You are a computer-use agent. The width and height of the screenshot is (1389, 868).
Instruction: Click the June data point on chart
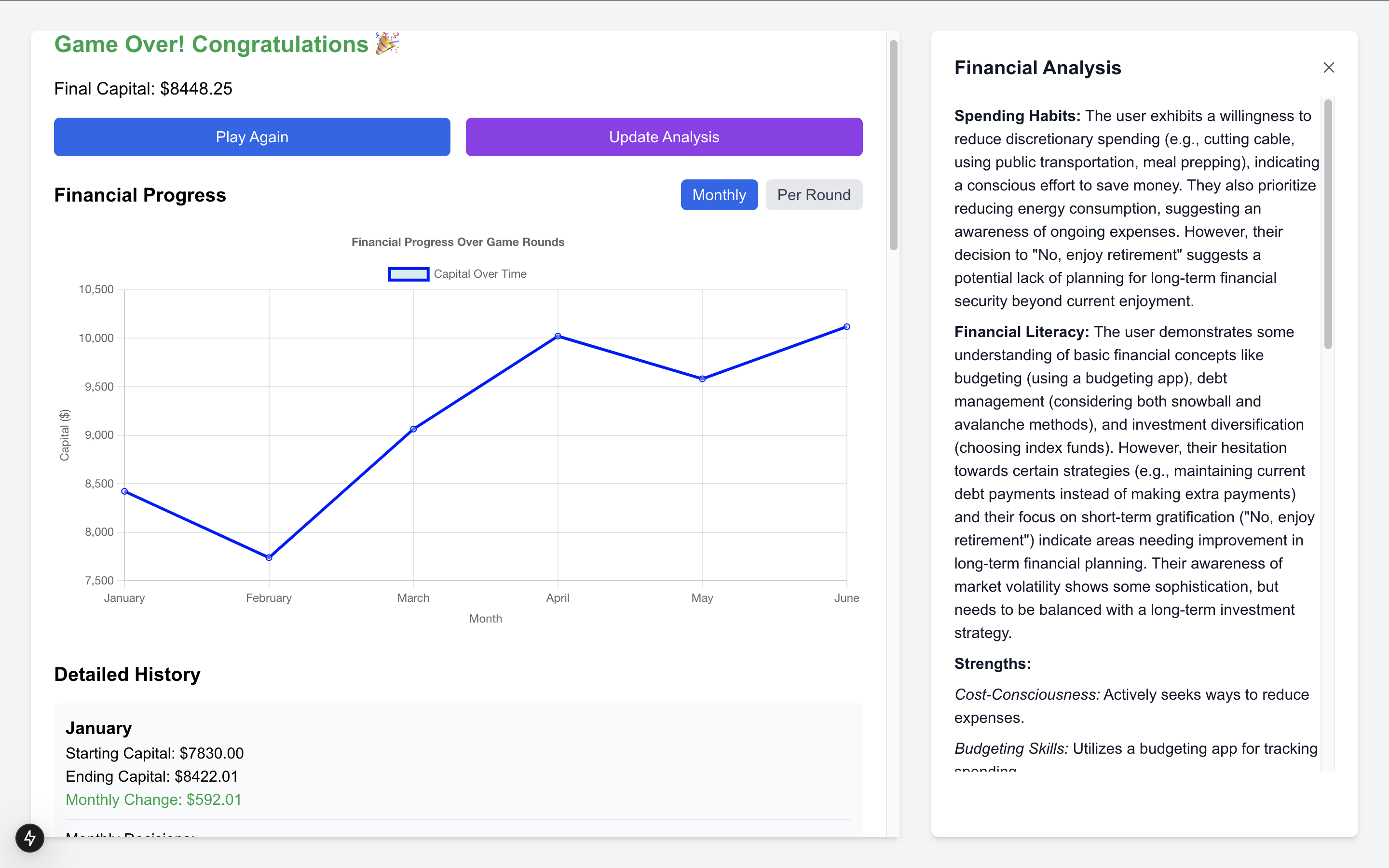coord(846,326)
